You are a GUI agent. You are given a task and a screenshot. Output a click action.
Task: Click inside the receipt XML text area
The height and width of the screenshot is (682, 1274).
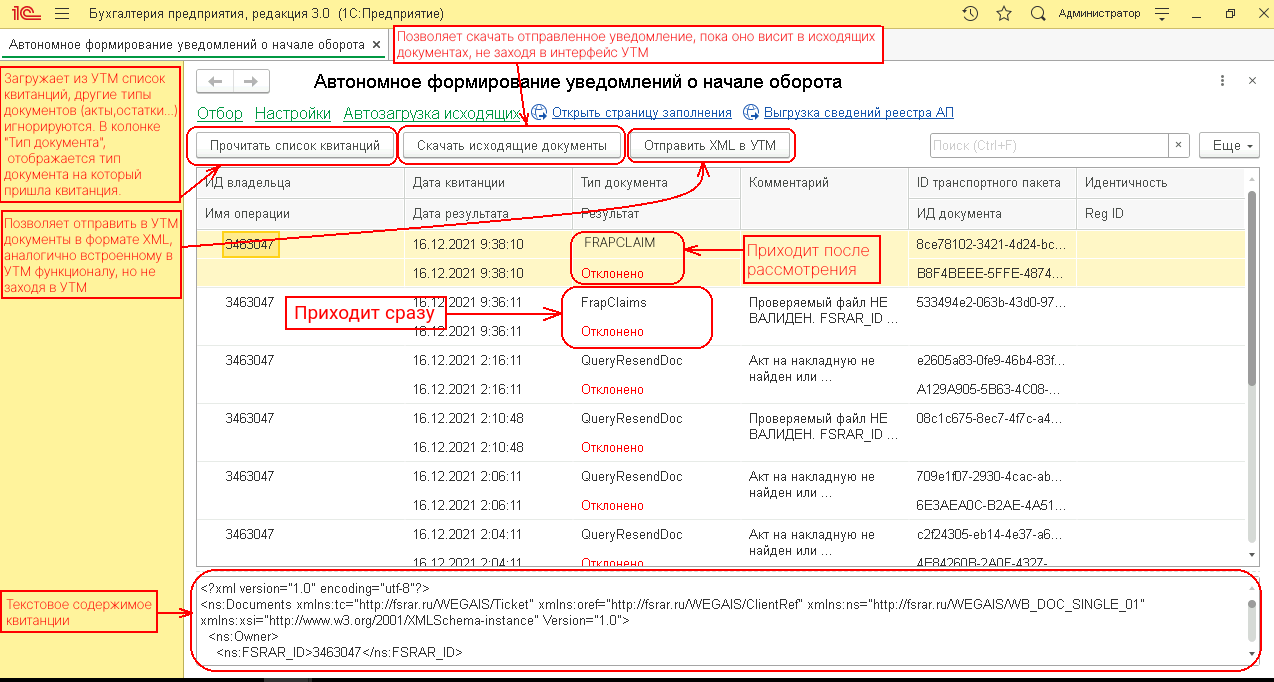[720, 620]
